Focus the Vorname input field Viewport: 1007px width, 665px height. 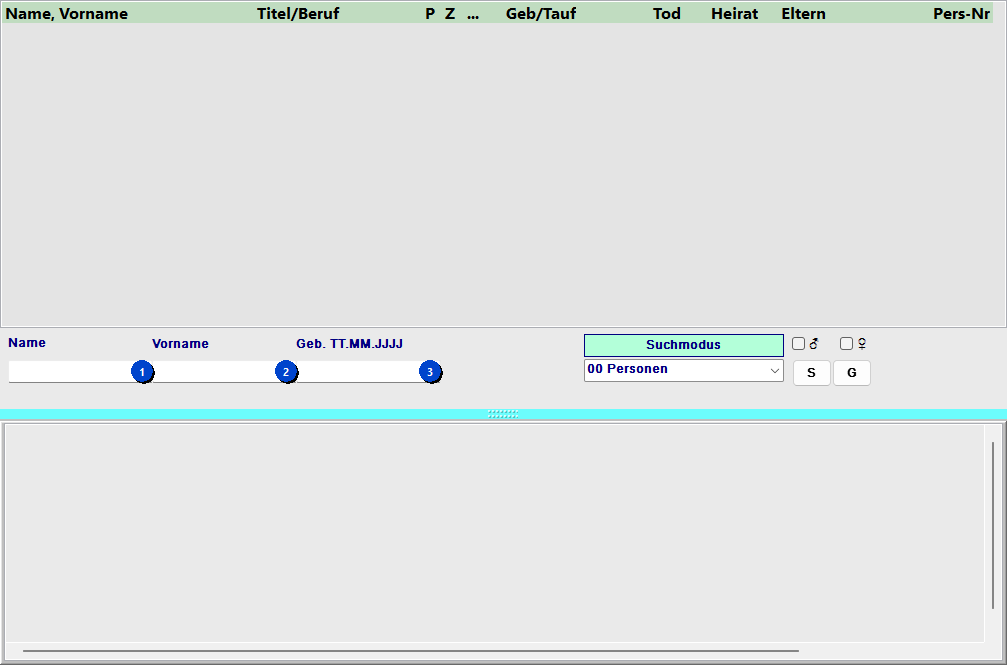214,372
